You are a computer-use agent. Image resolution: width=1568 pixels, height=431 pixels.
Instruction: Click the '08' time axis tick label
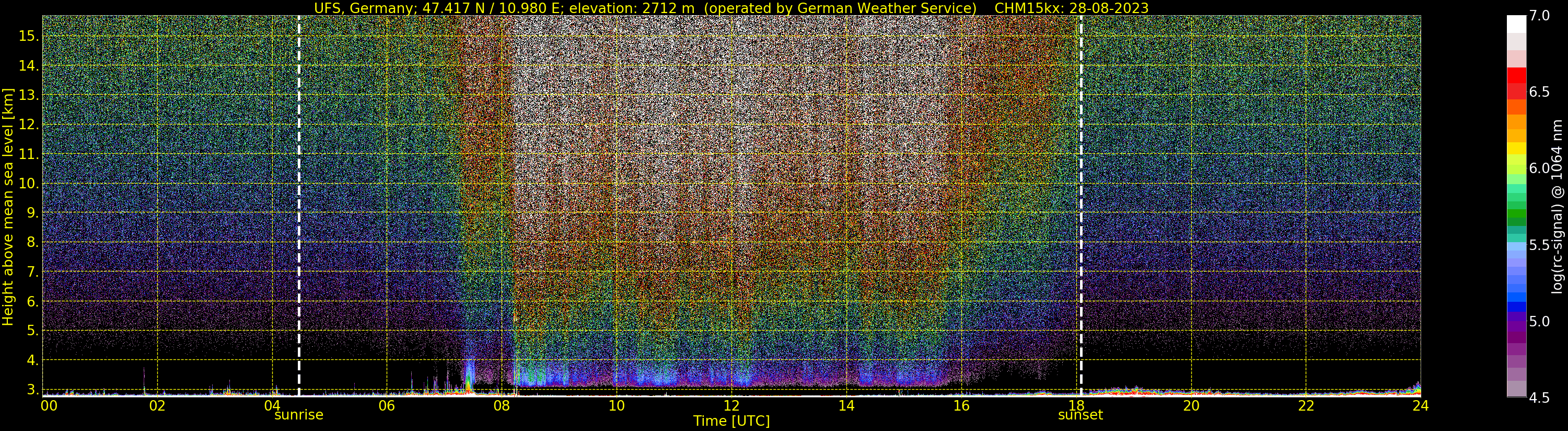click(x=502, y=405)
